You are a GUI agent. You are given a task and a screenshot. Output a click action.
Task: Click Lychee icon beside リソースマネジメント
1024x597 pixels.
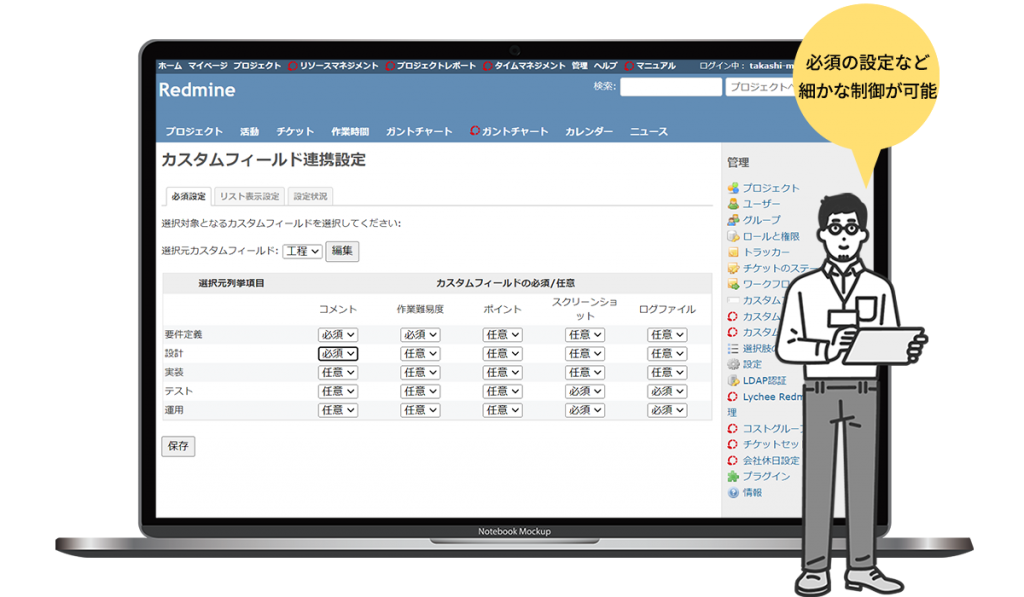point(293,66)
